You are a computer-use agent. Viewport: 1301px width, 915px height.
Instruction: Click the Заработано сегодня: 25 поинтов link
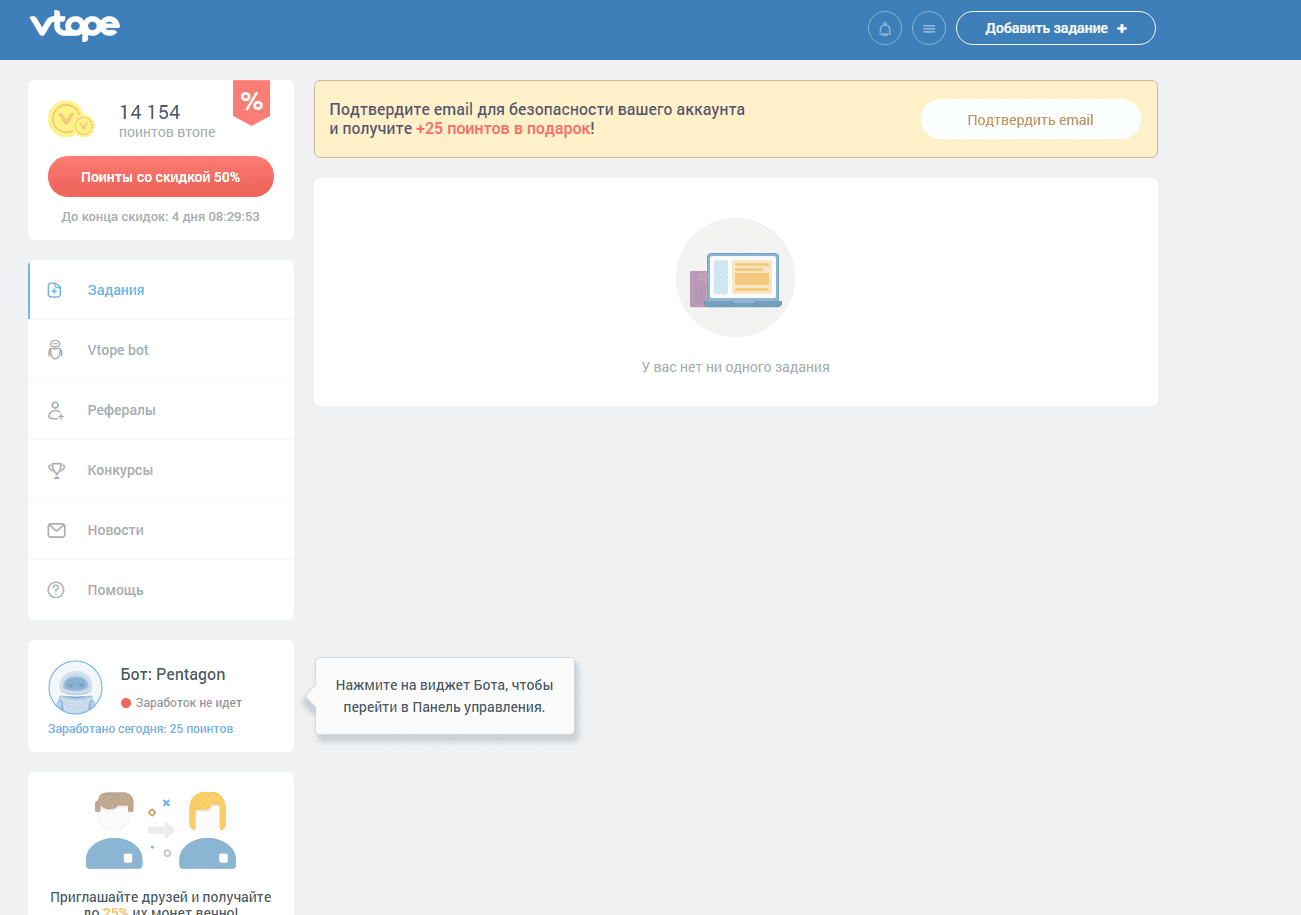point(140,729)
